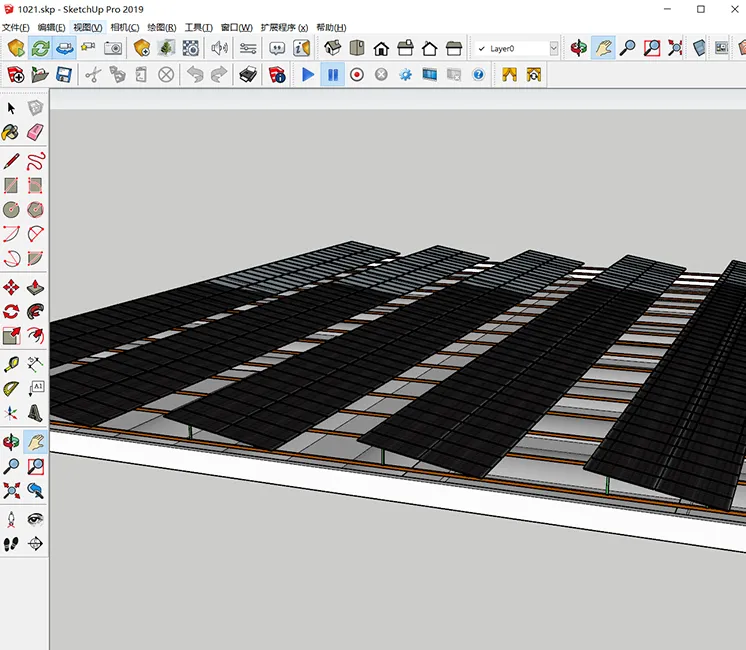
Task: Click the floppy disk Save icon
Action: [x=63, y=74]
